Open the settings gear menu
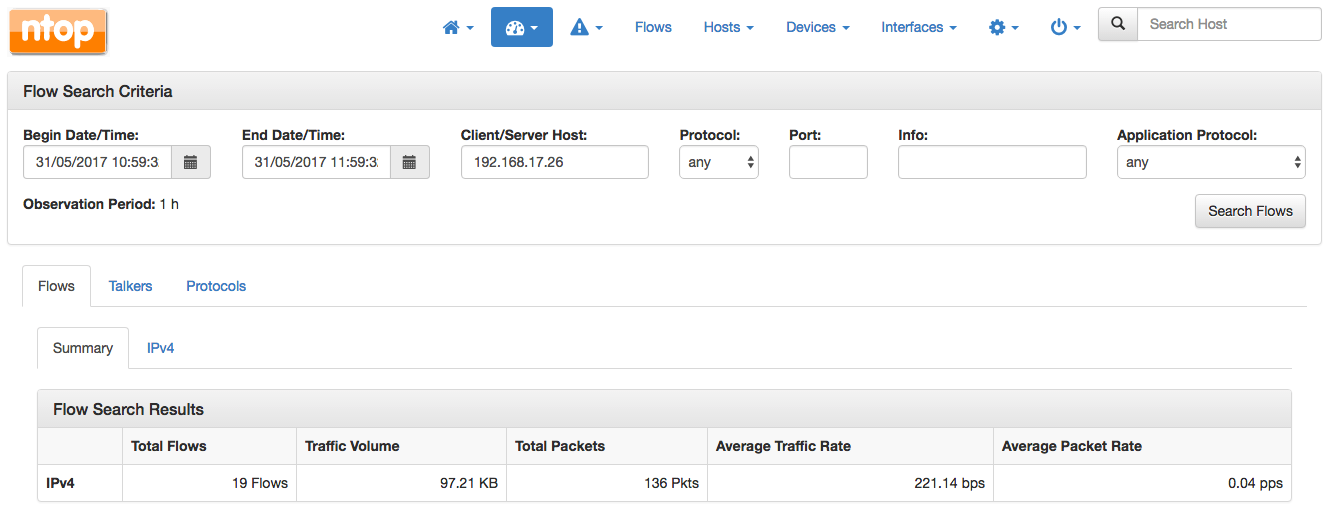This screenshot has width=1330, height=520. (1003, 28)
